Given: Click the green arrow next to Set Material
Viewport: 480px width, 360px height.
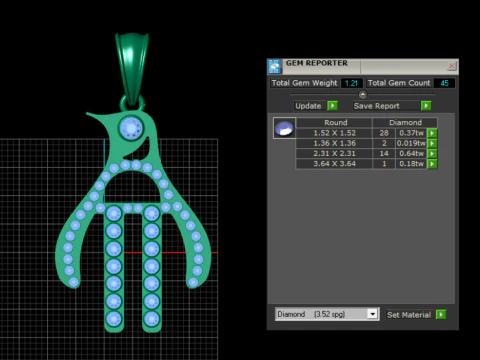Looking at the screenshot, I should 441,314.
